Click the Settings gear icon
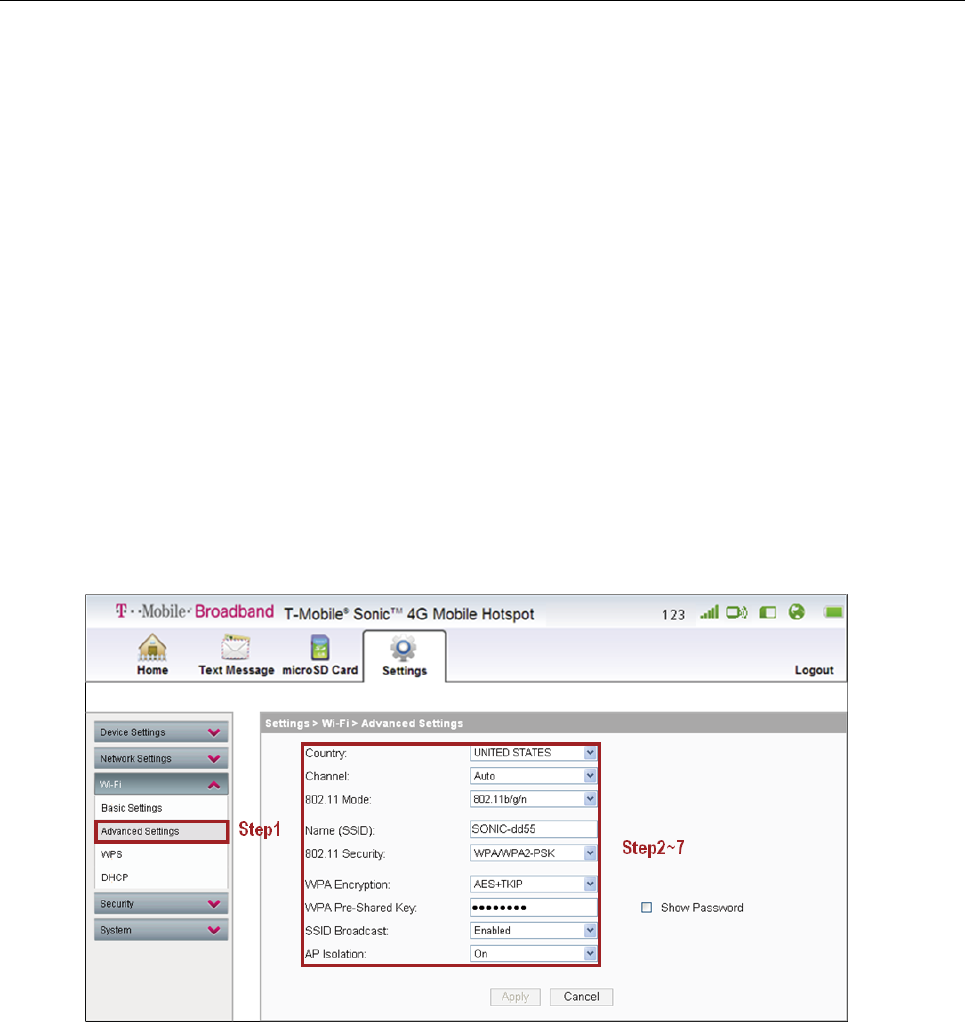Viewport: 965px width, 1022px height. click(x=403, y=649)
